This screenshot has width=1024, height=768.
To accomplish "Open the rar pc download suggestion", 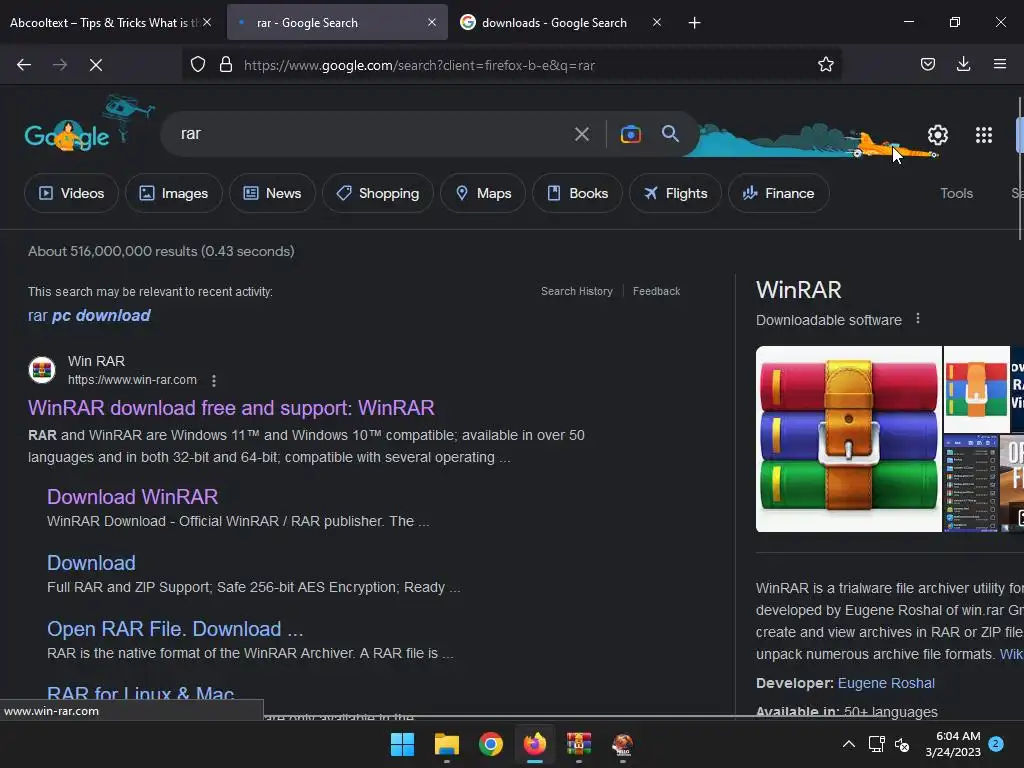I will point(89,315).
